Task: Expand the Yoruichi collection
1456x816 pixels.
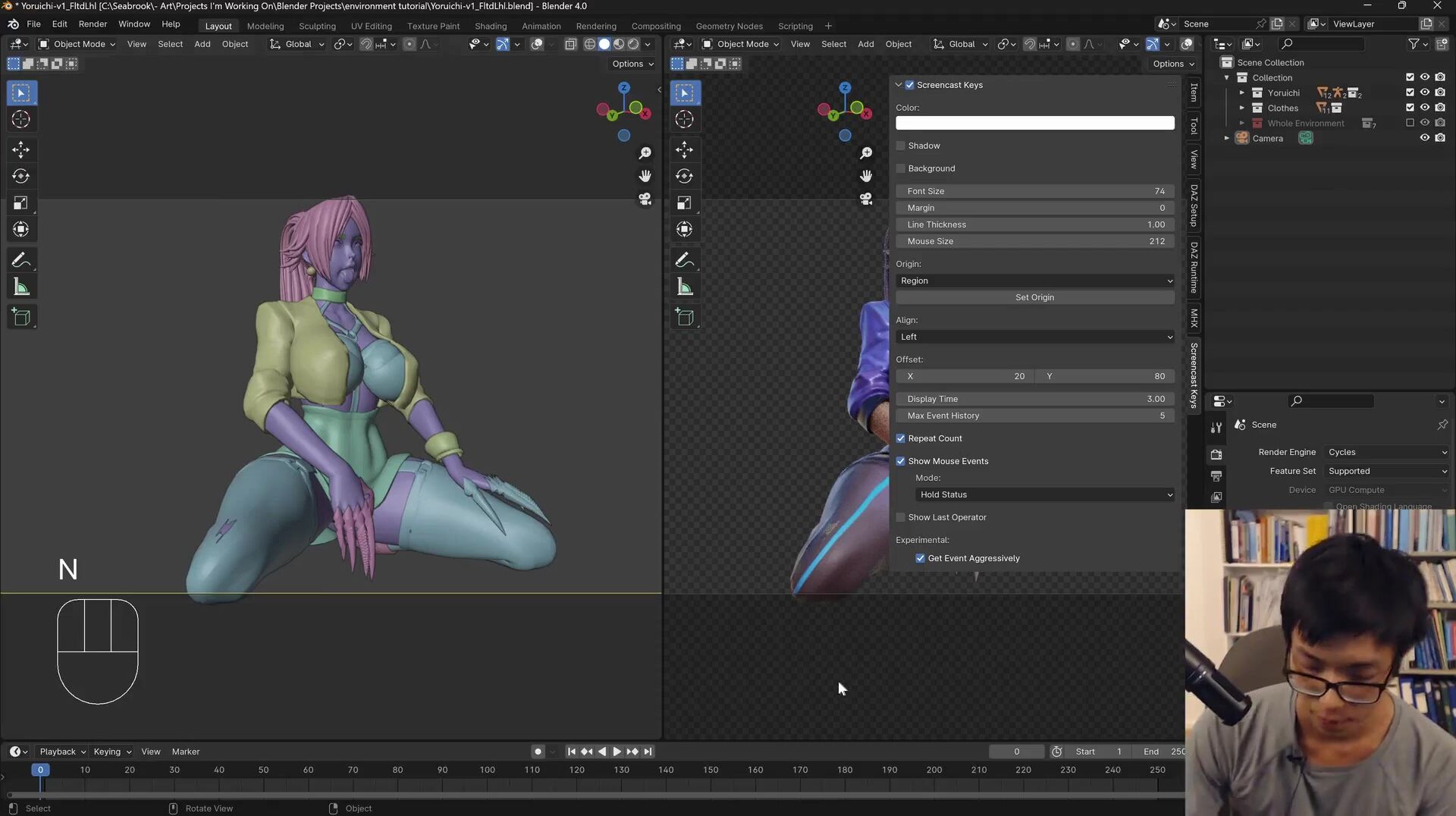Action: click(1241, 93)
